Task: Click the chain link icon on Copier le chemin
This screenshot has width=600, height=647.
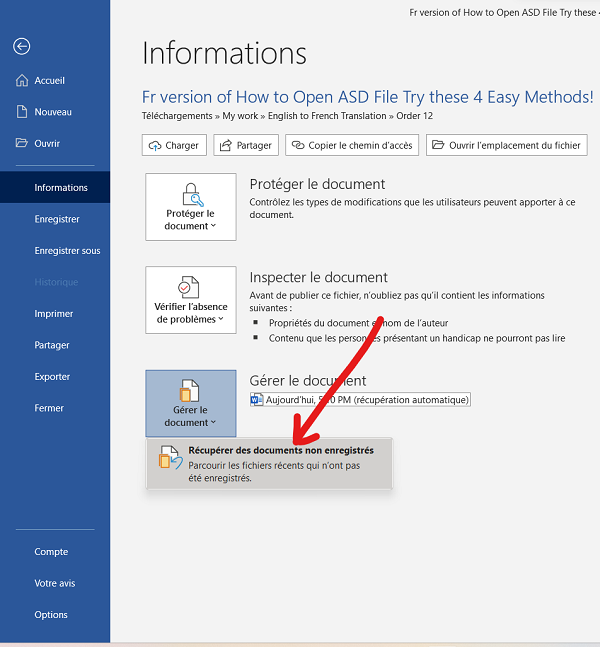Action: tap(298, 145)
